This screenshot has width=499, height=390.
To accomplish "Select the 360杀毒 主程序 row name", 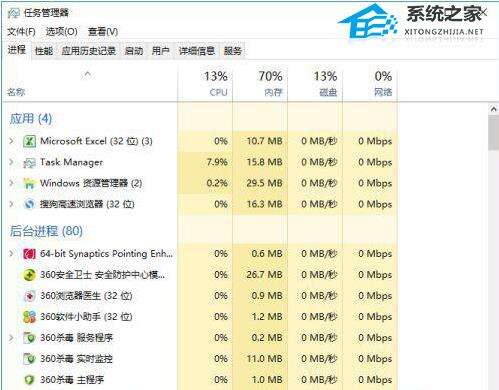I will click(x=72, y=380).
